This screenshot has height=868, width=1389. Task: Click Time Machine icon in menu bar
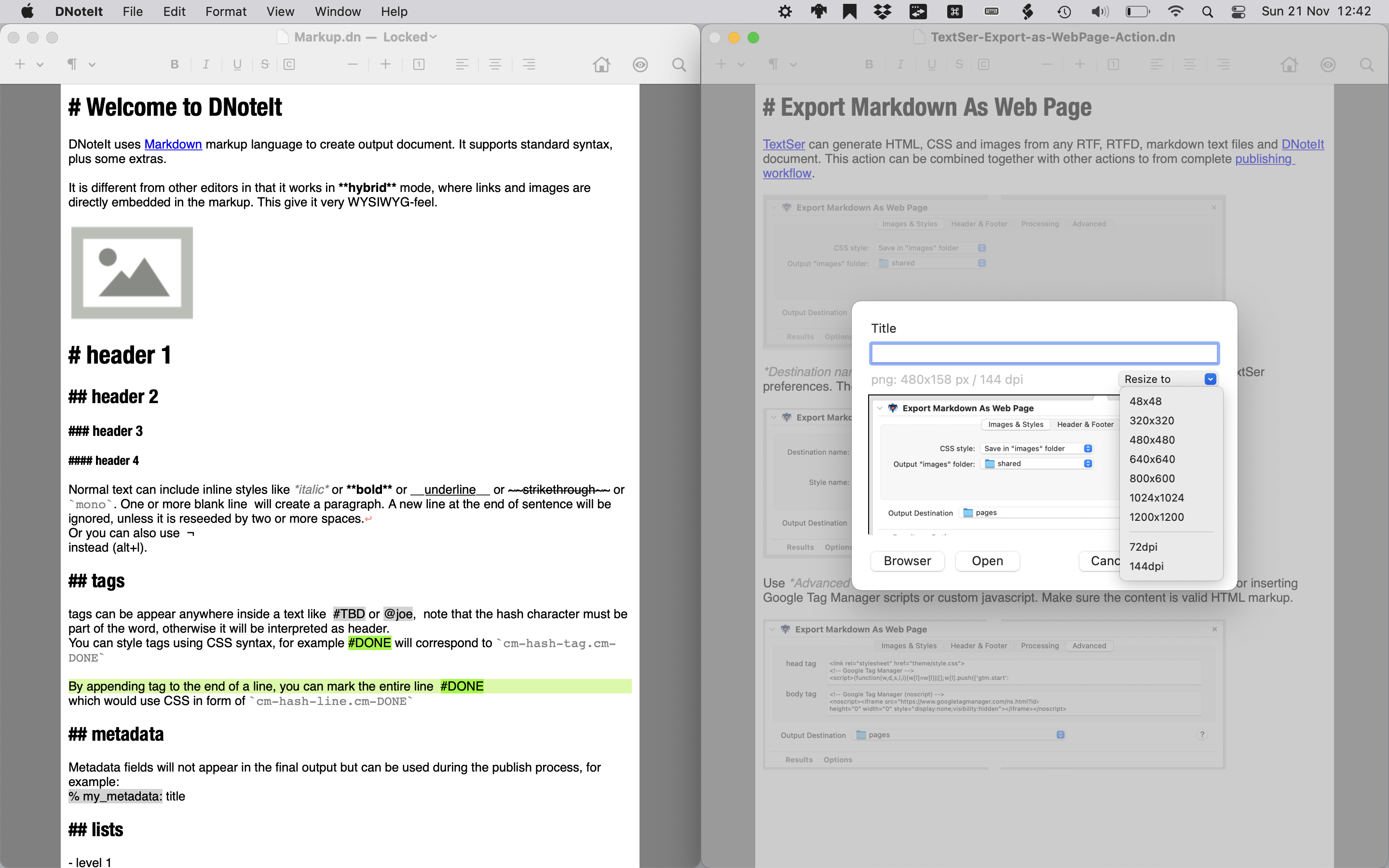pyautogui.click(x=1064, y=12)
